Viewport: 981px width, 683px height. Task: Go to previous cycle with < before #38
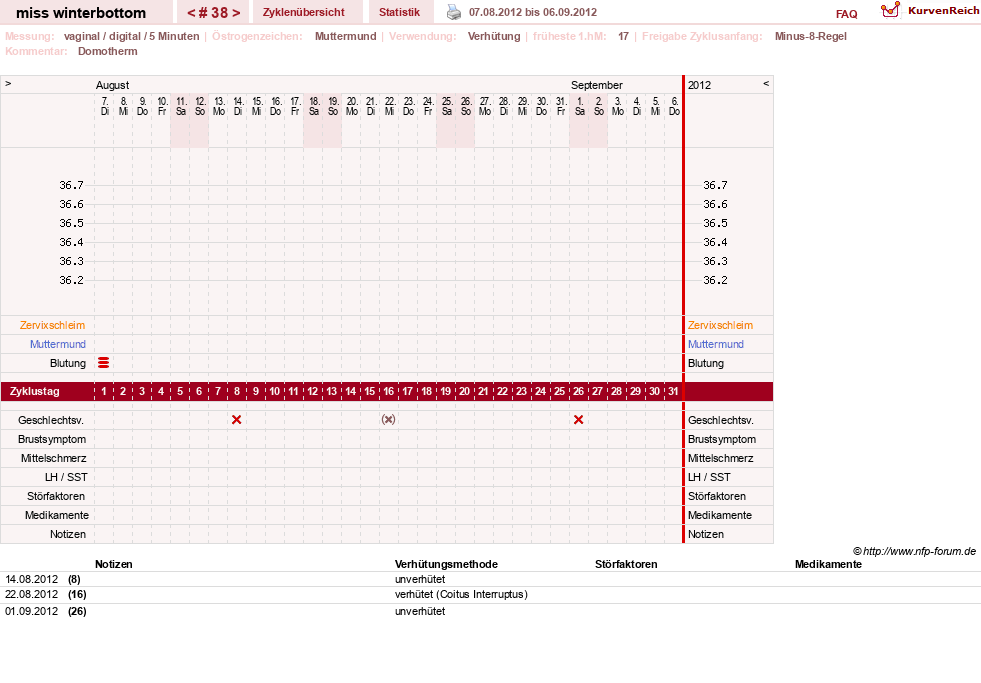191,13
